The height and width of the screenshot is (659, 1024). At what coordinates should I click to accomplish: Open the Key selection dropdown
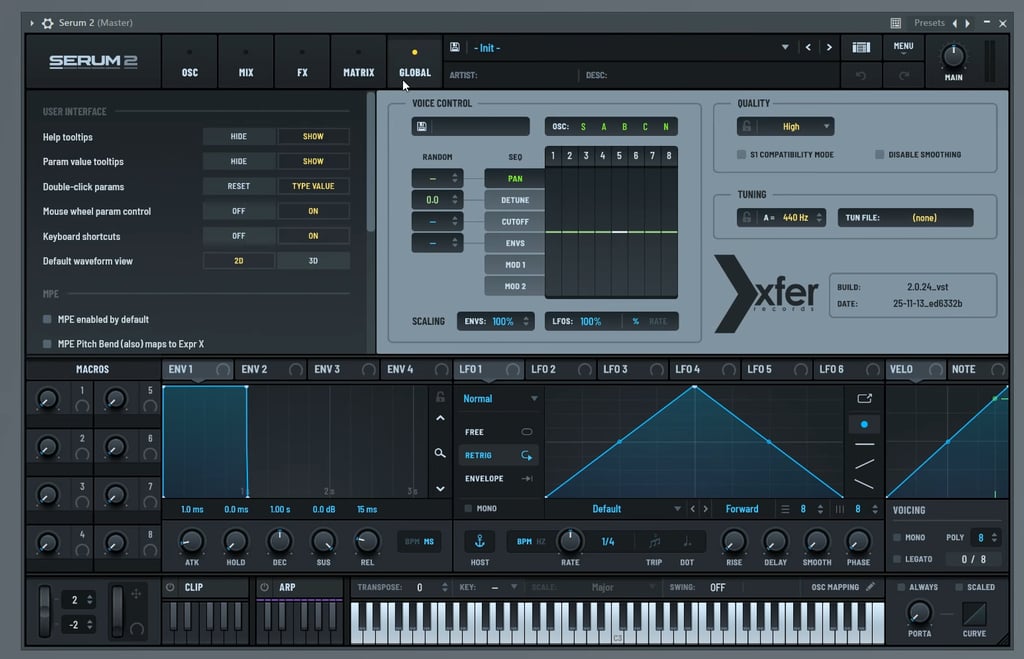[514, 587]
